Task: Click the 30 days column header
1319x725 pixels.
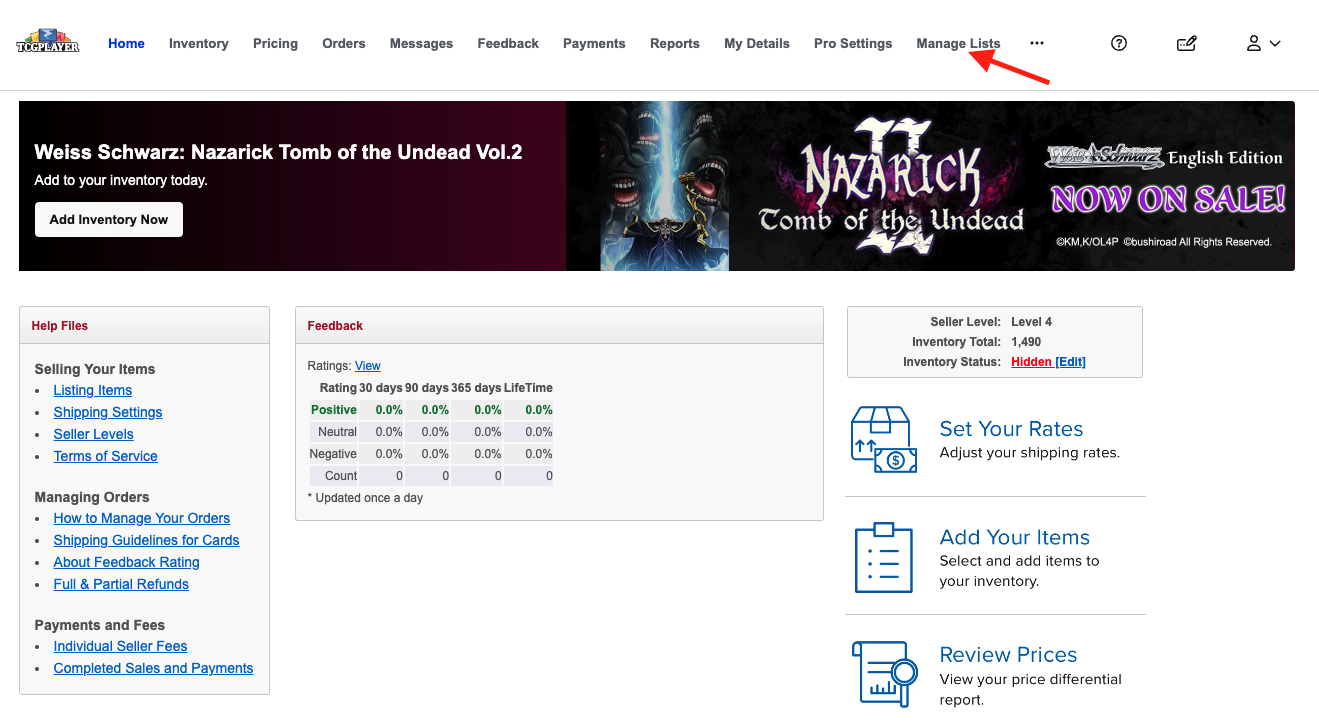Action: tap(381, 388)
